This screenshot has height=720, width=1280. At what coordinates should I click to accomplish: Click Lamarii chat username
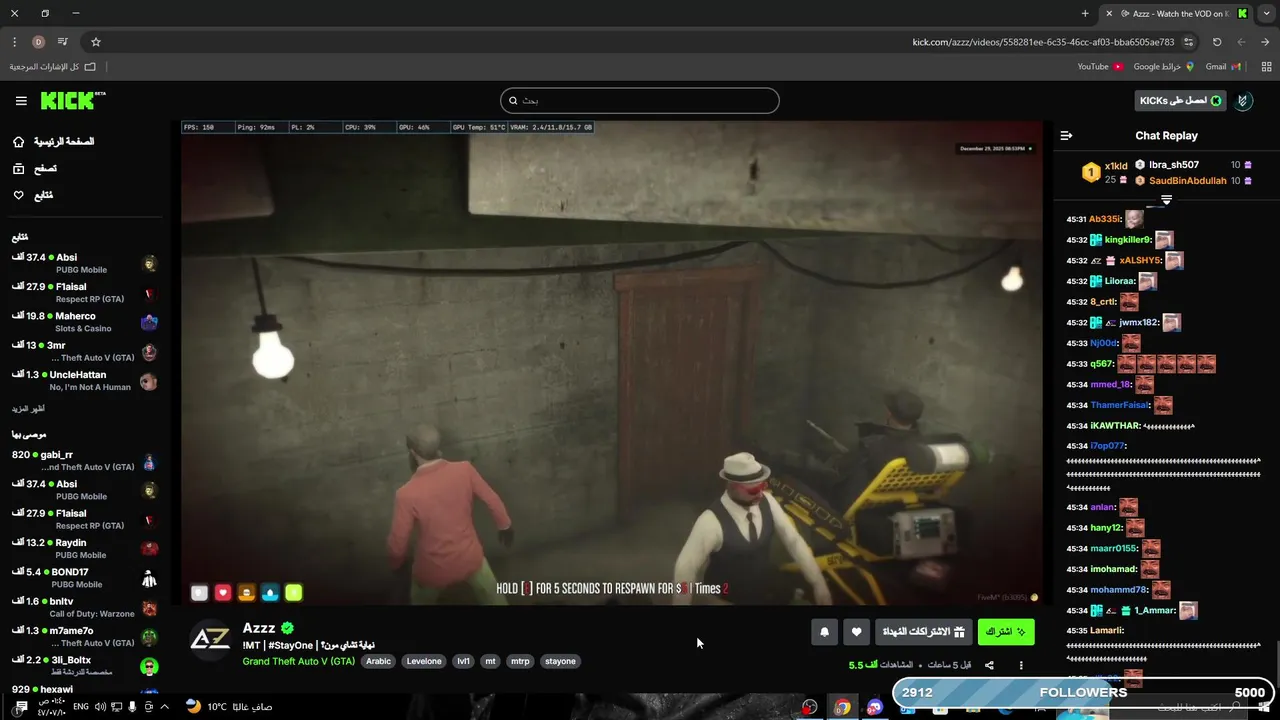[x=1107, y=631]
